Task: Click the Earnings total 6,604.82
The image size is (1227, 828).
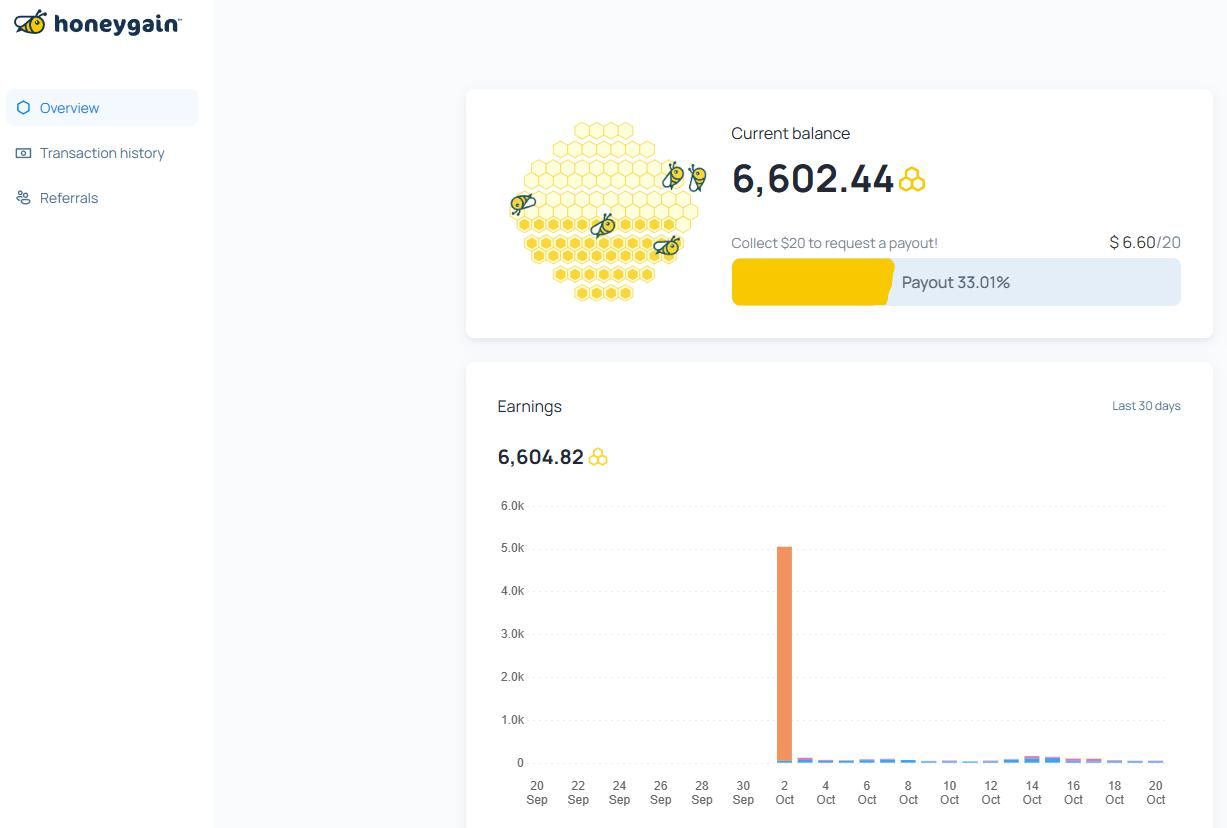Action: pos(540,457)
